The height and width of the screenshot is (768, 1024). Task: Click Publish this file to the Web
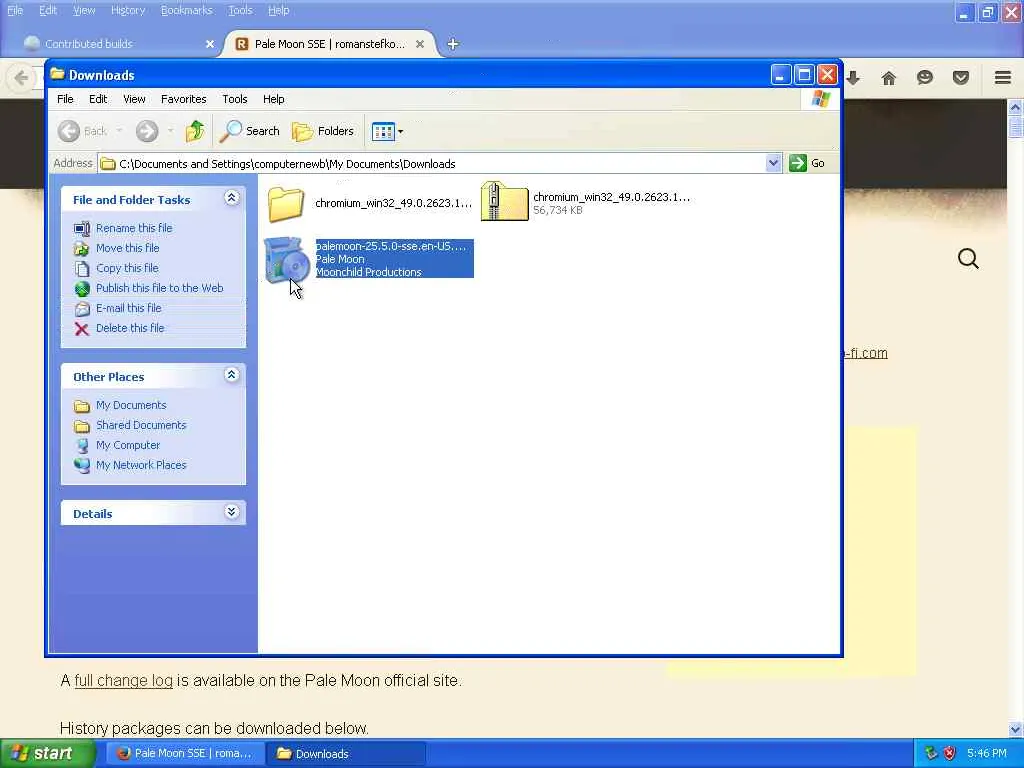click(159, 288)
